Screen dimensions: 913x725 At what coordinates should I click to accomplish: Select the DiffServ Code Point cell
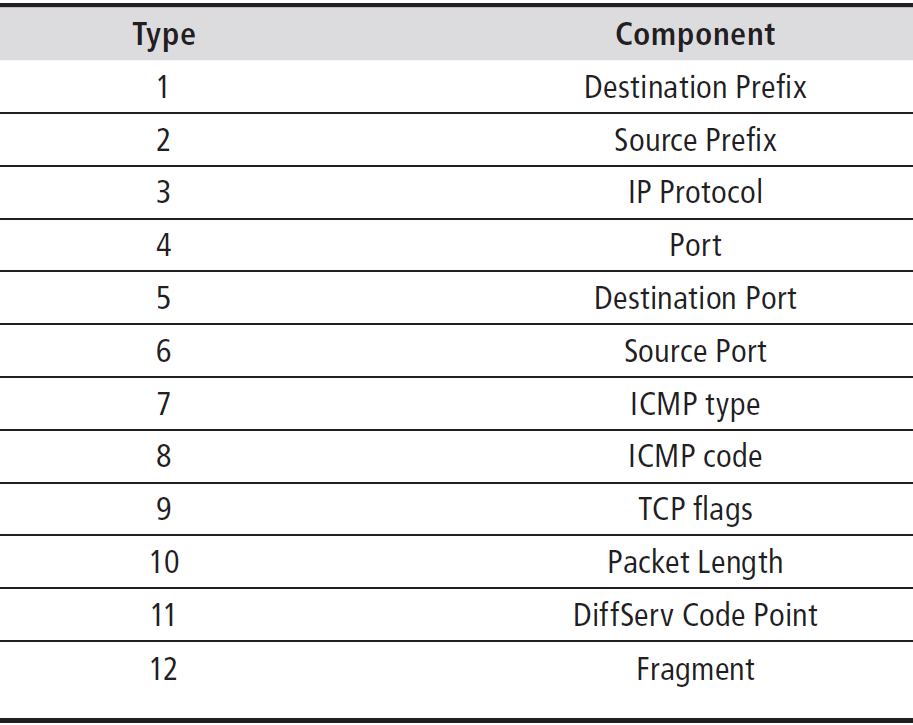click(x=695, y=616)
